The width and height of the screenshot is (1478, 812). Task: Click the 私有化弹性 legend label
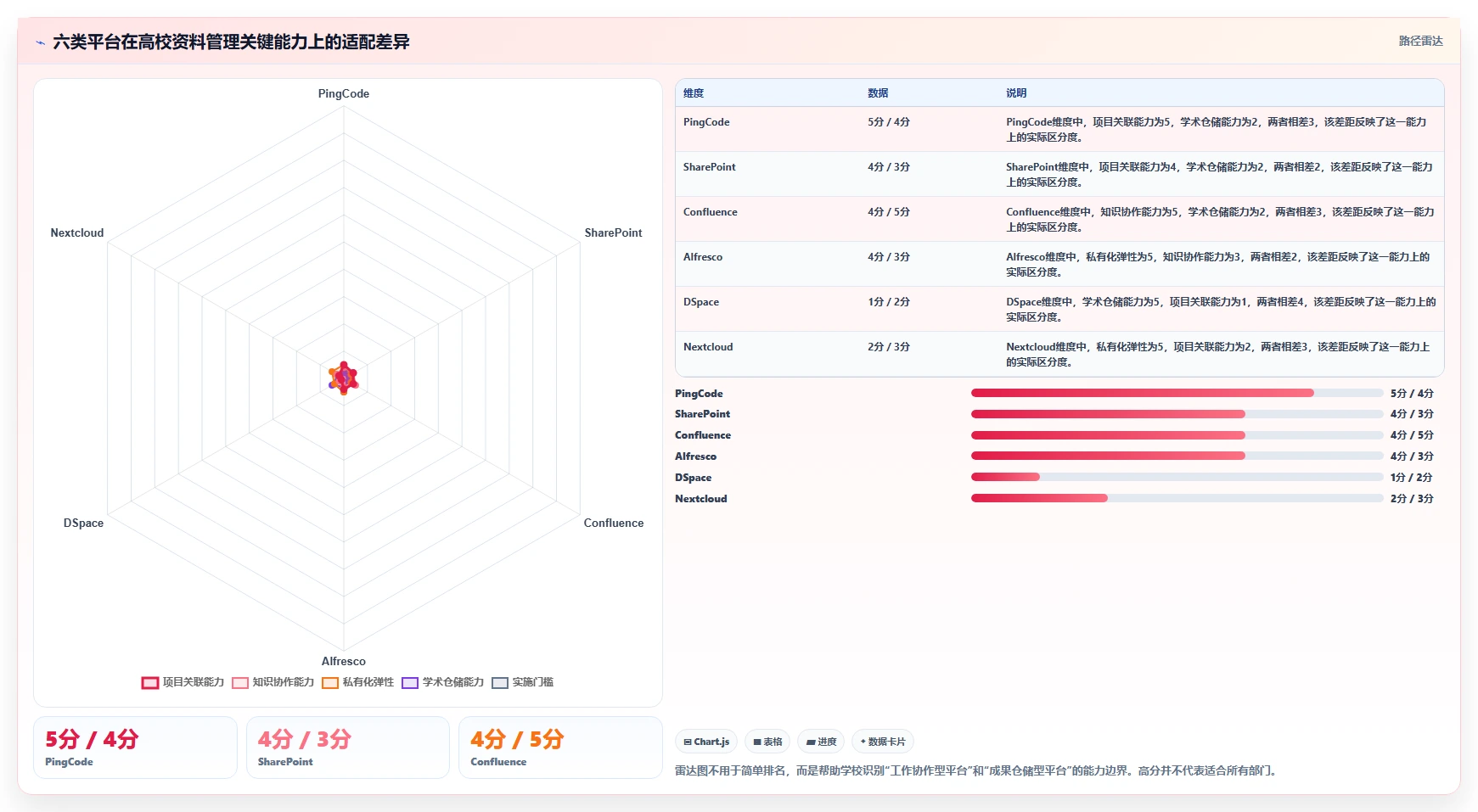[x=368, y=682]
